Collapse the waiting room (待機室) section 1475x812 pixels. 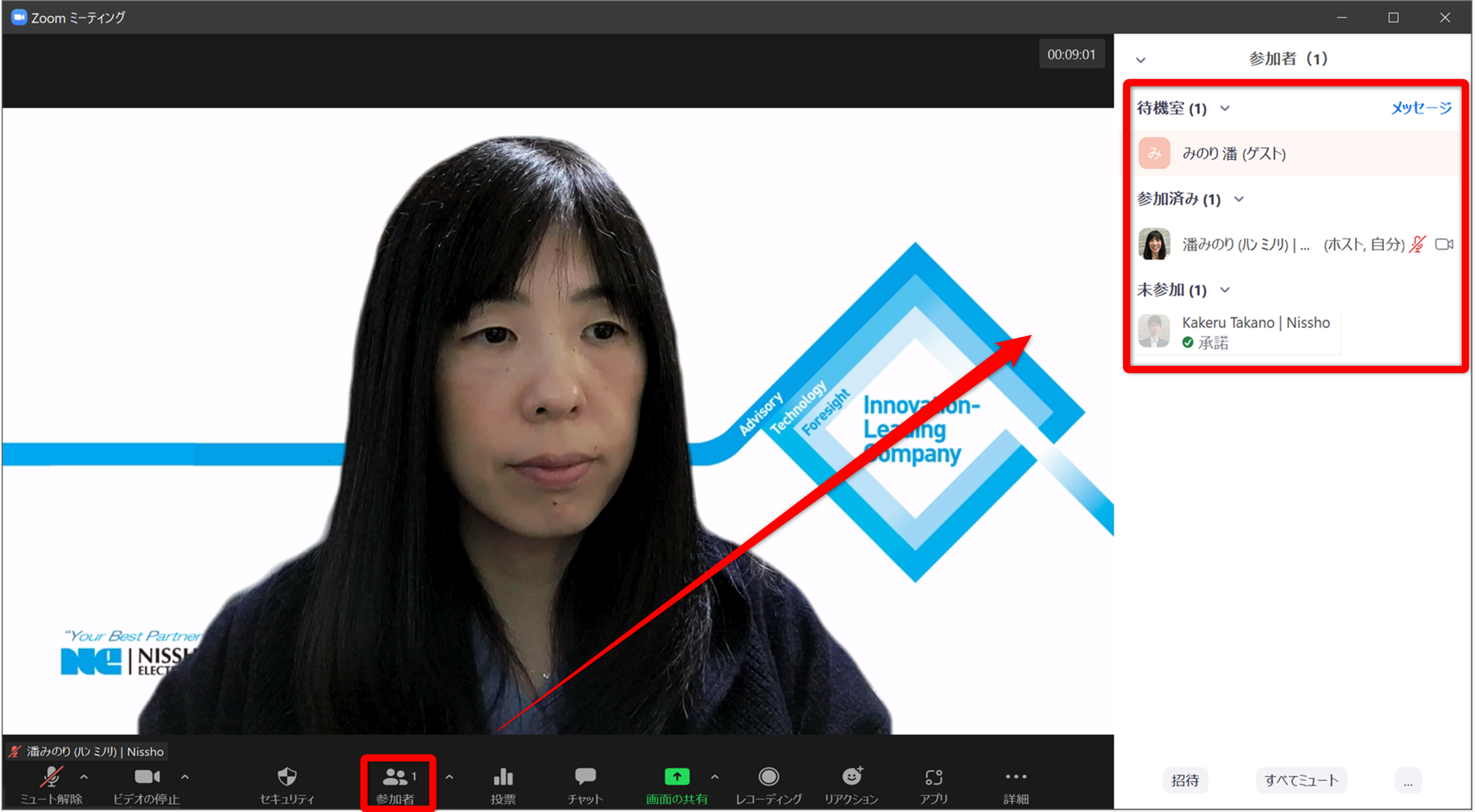(1224, 108)
